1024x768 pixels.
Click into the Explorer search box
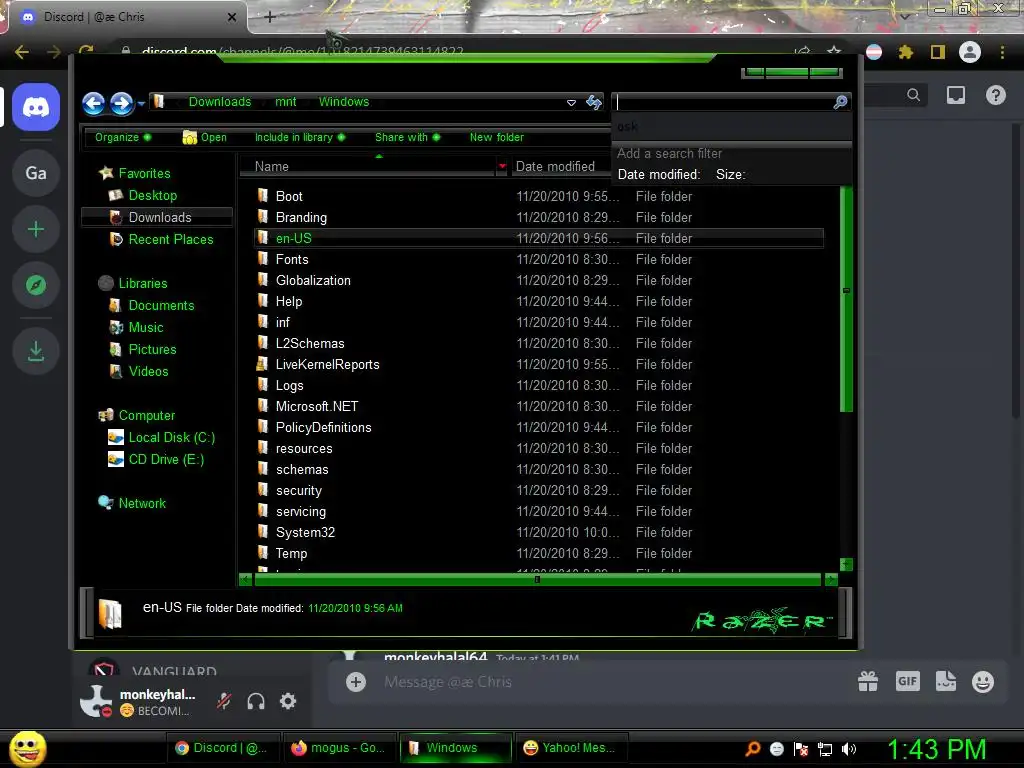pyautogui.click(x=724, y=102)
